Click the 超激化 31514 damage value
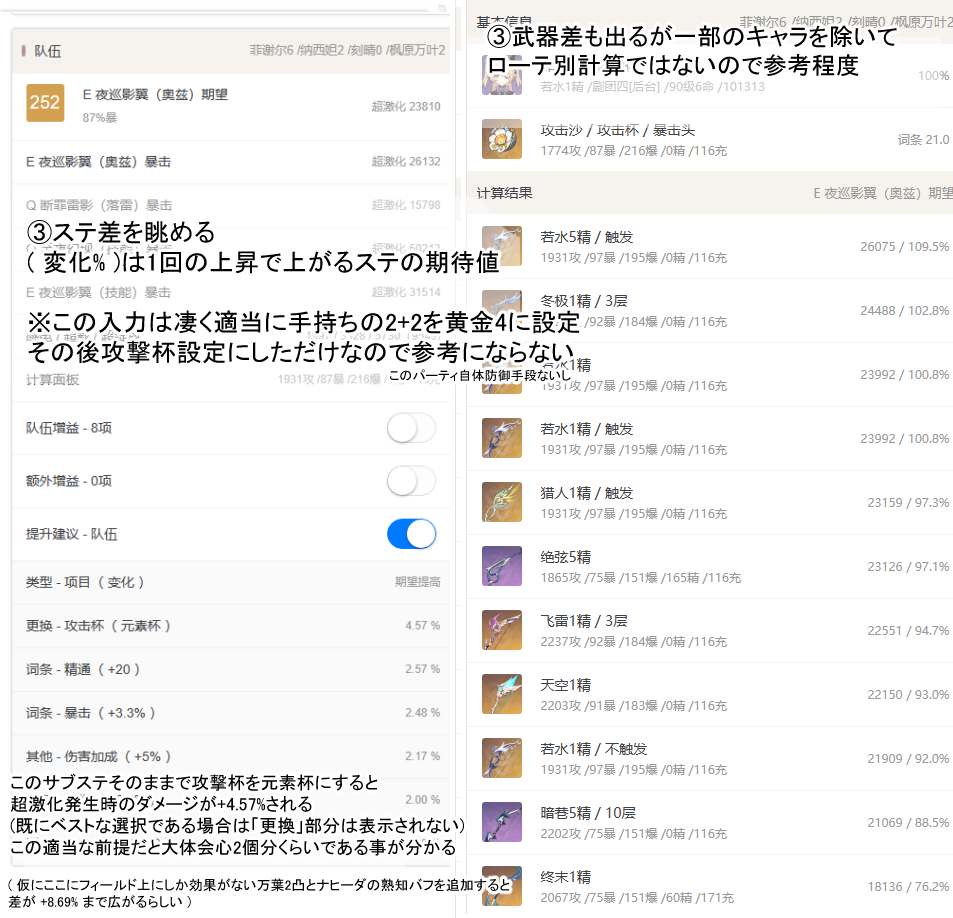The width and height of the screenshot is (953, 918). click(x=406, y=292)
